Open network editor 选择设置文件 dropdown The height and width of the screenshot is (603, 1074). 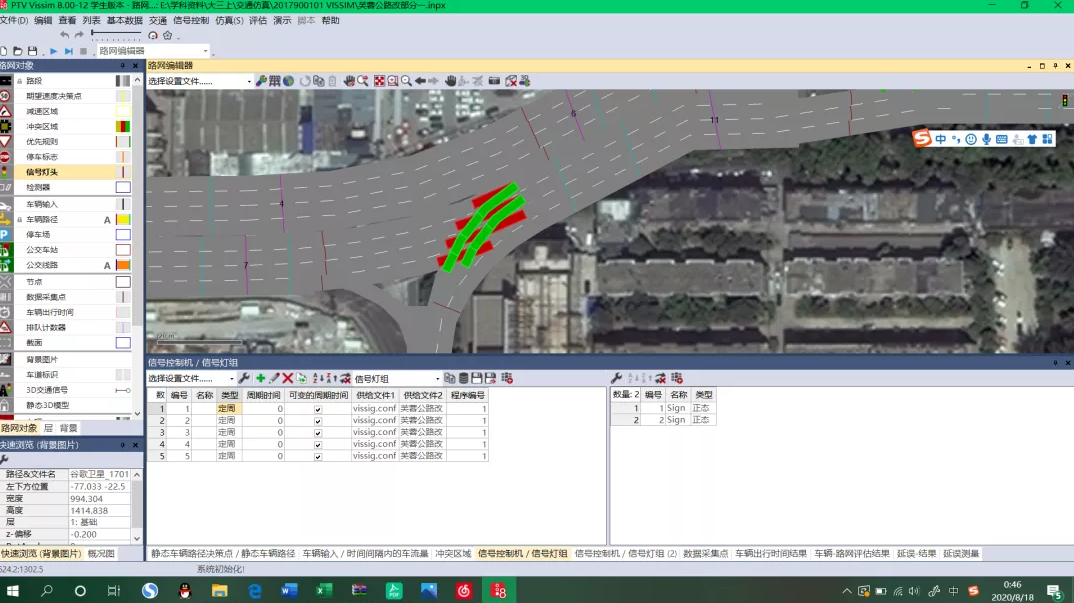click(249, 81)
